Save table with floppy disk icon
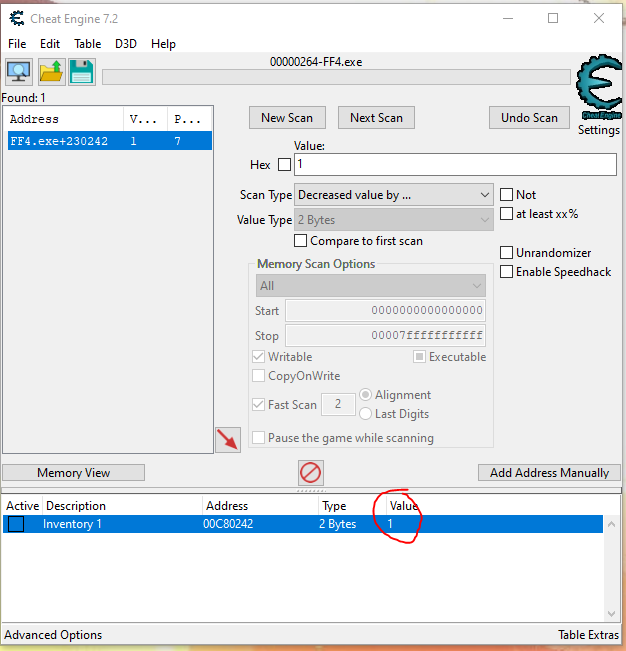626x651 pixels. tap(82, 72)
